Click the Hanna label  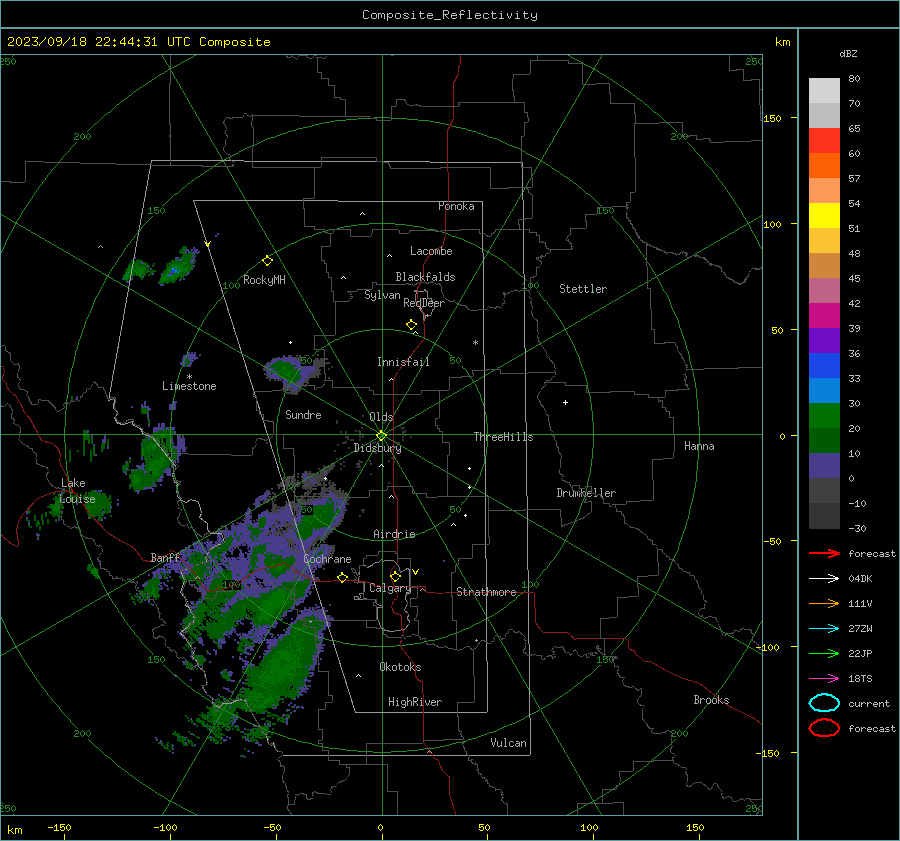click(699, 446)
